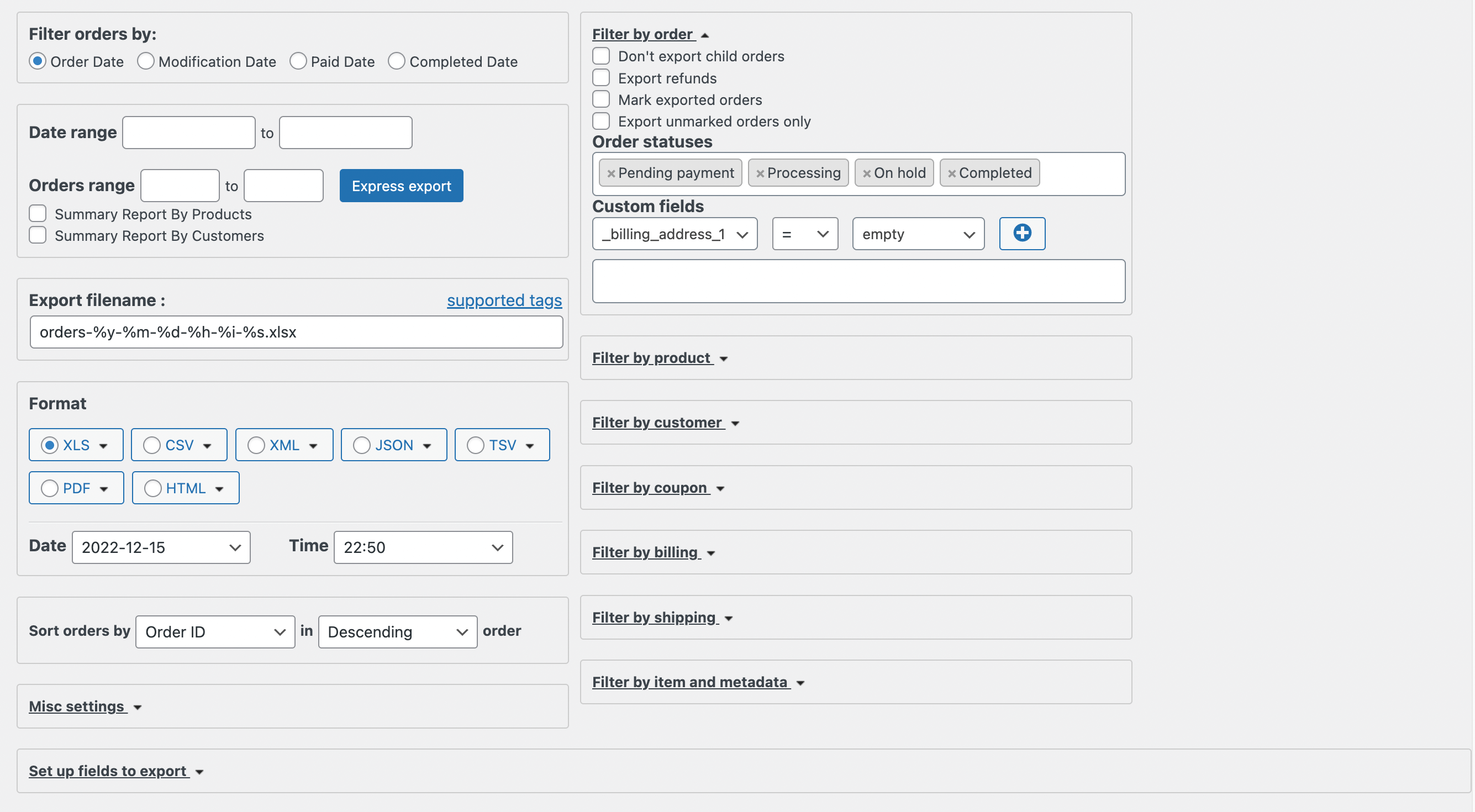Add a new custom field condition with the plus icon
Image resolution: width=1475 pixels, height=812 pixels.
1022,234
